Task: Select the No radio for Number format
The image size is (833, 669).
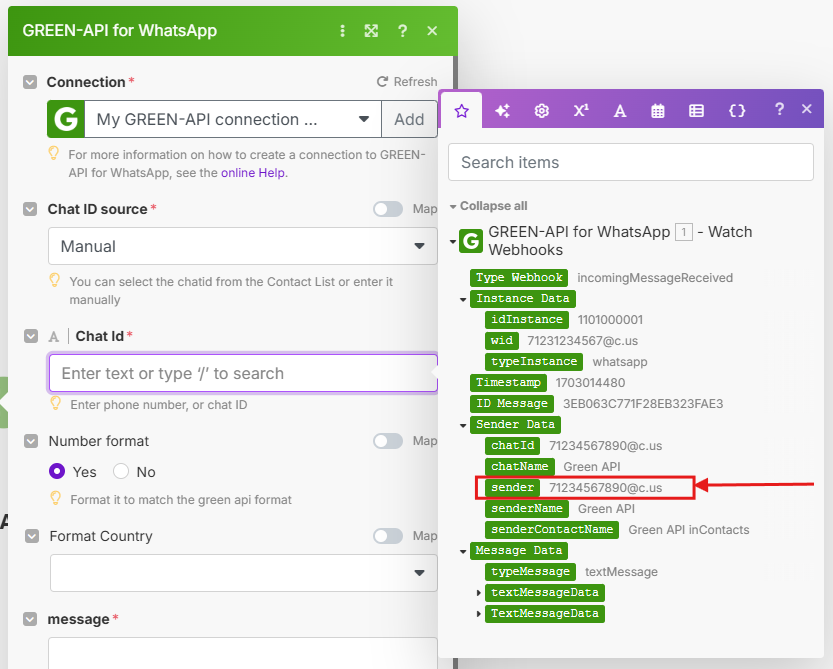Action: (x=121, y=471)
